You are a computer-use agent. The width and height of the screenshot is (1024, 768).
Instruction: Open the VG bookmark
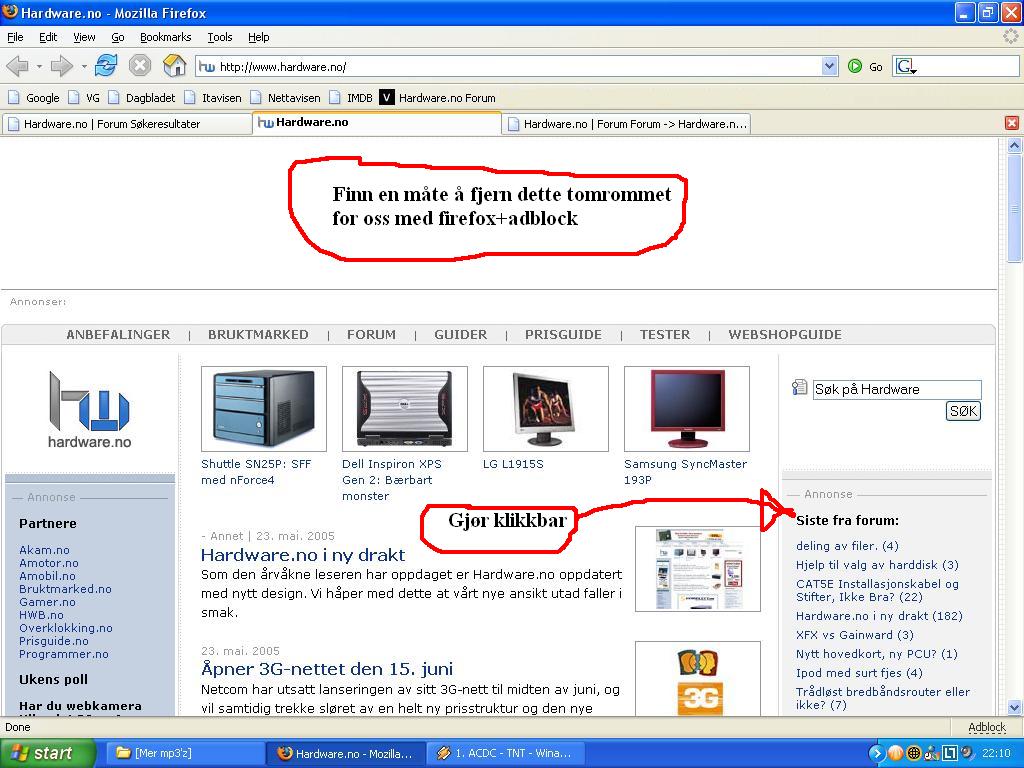tap(84, 98)
